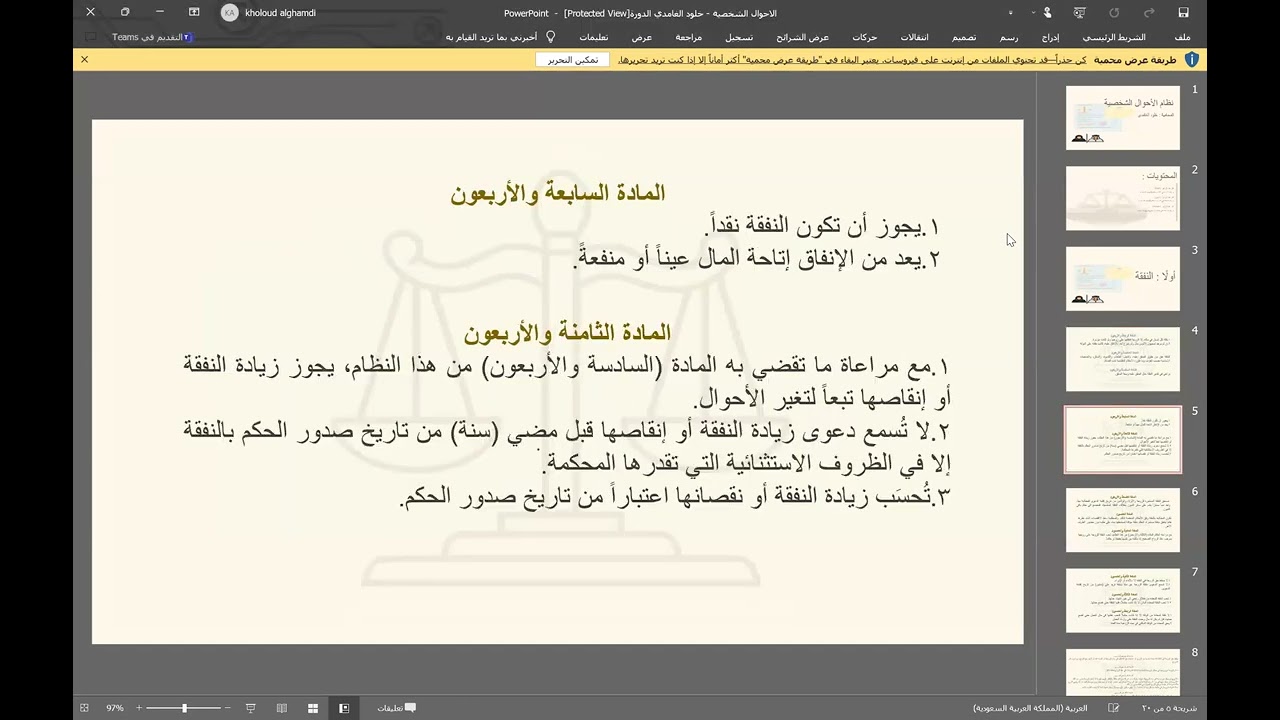This screenshot has width=1280, height=720.
Task: Open إدراج (Insert) tab
Action: tap(1050, 37)
